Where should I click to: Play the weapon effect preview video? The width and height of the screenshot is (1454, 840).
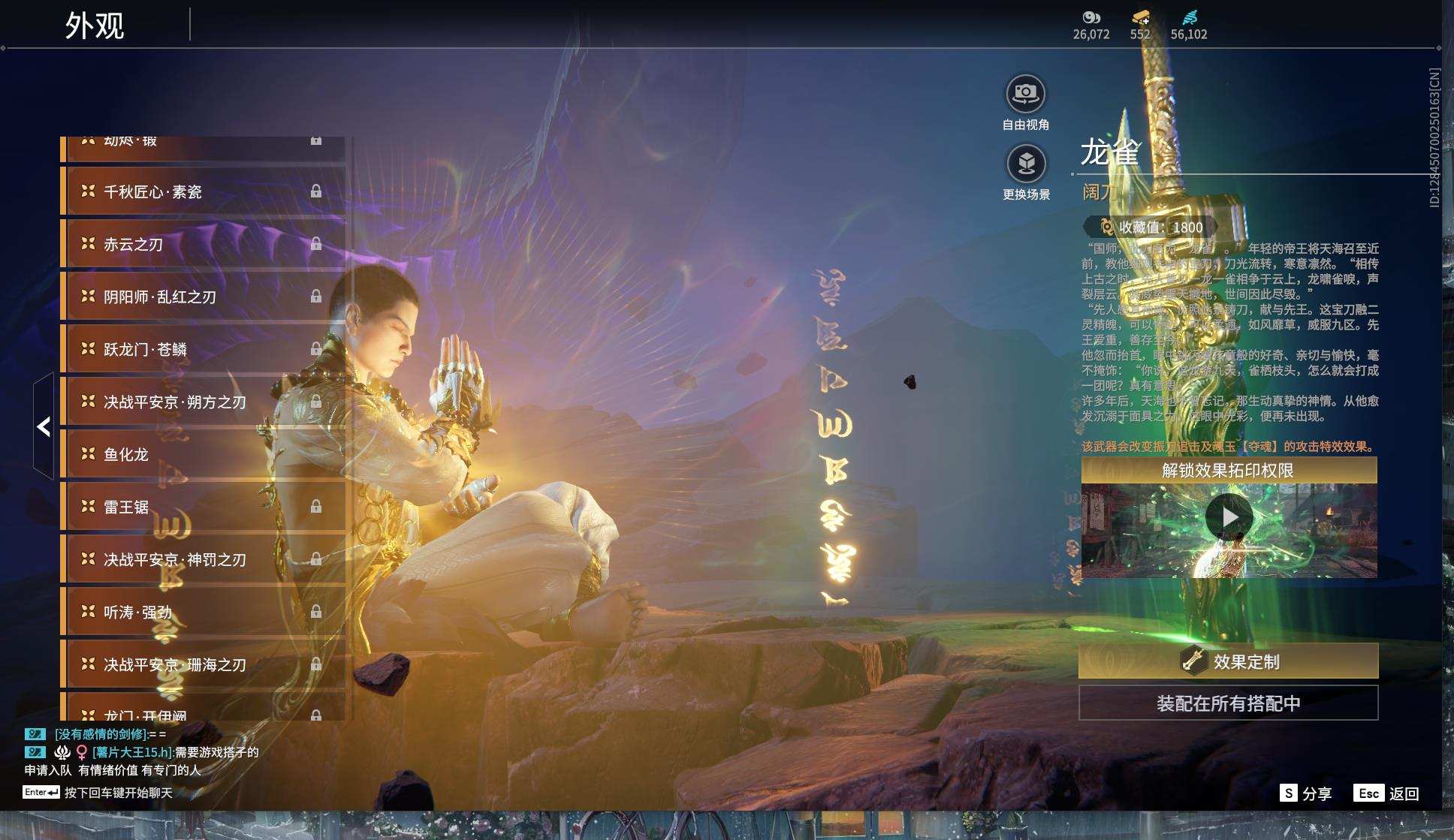(1229, 517)
